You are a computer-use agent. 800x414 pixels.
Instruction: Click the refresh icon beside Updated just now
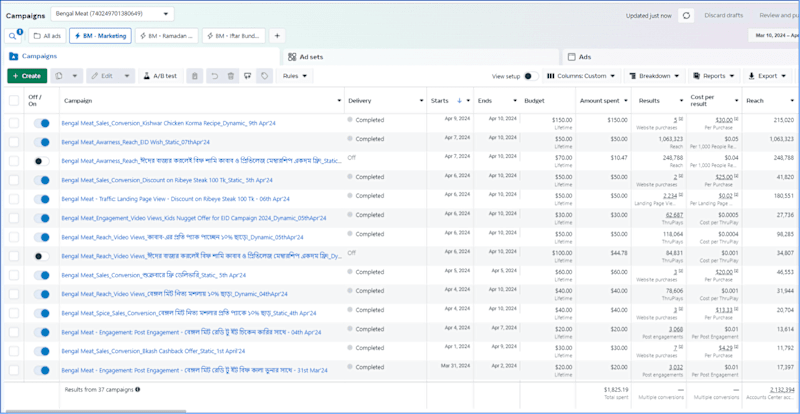(x=686, y=16)
